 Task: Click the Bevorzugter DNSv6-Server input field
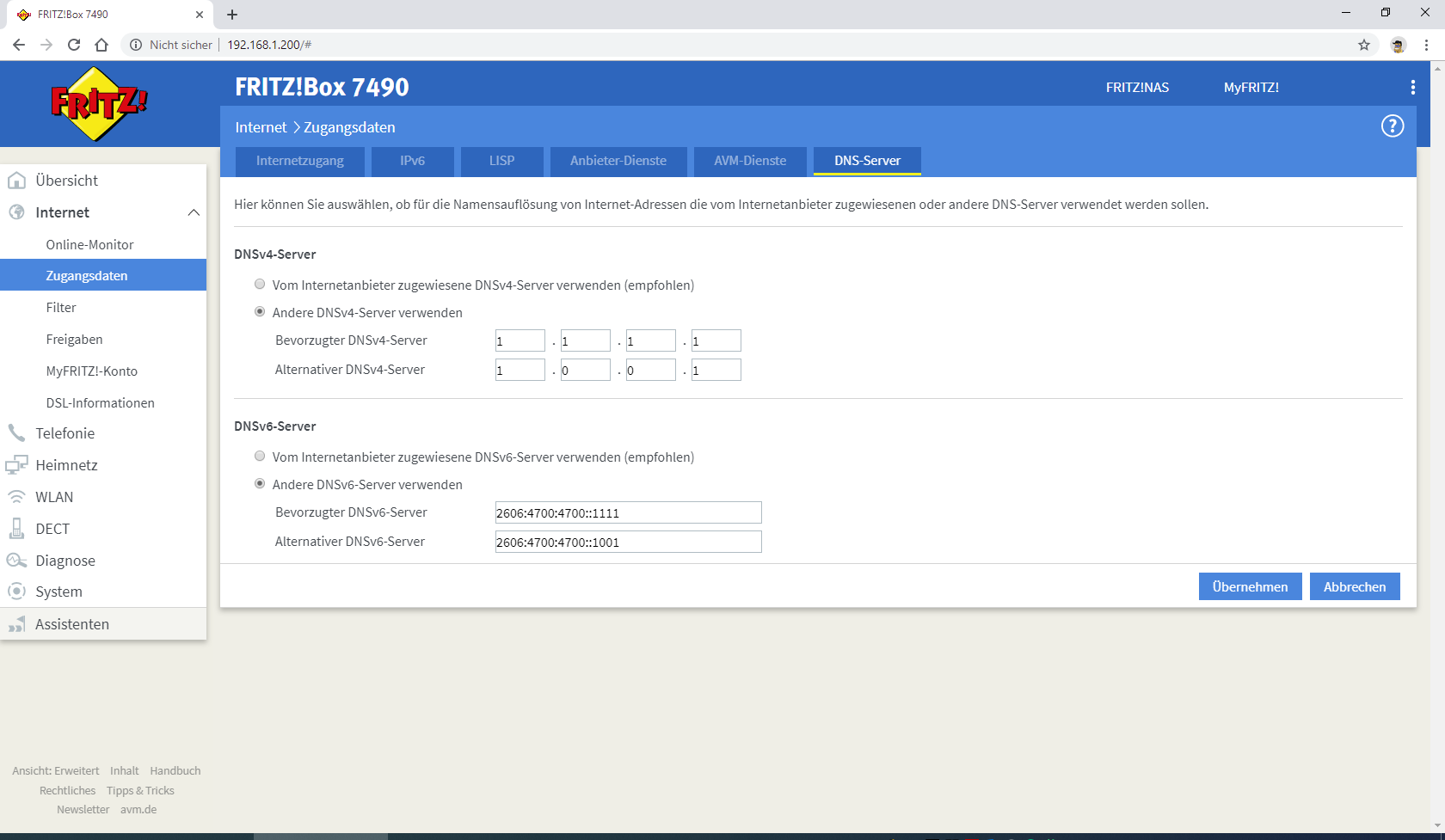pos(628,513)
